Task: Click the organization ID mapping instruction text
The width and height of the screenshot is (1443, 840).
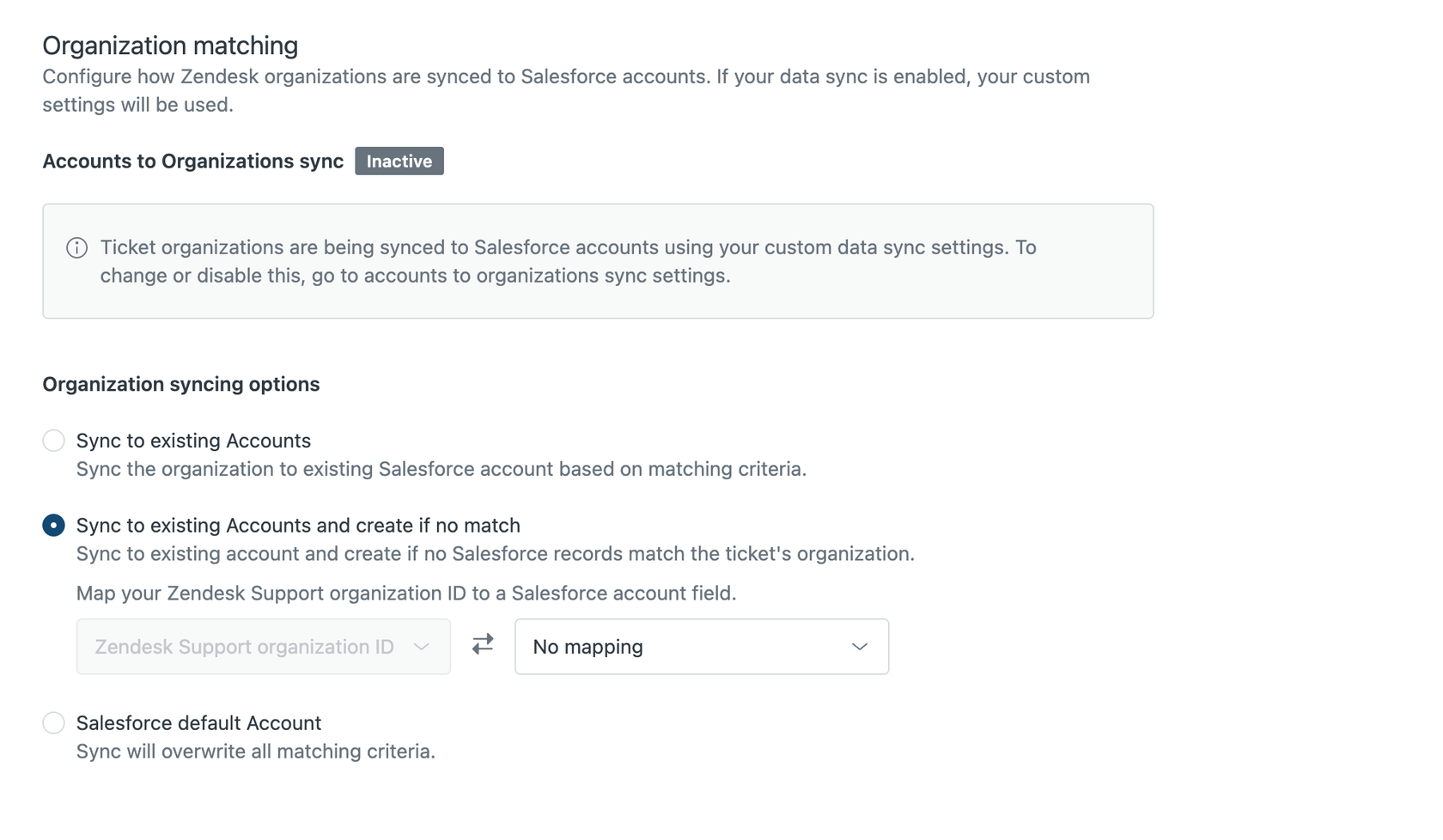Action: click(405, 593)
